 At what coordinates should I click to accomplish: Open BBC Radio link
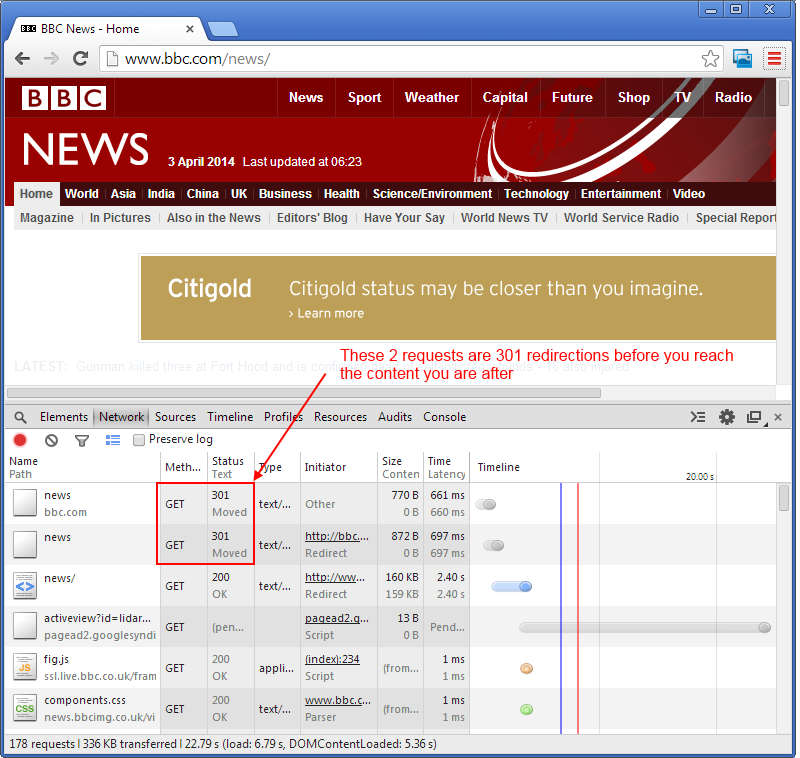pos(733,97)
